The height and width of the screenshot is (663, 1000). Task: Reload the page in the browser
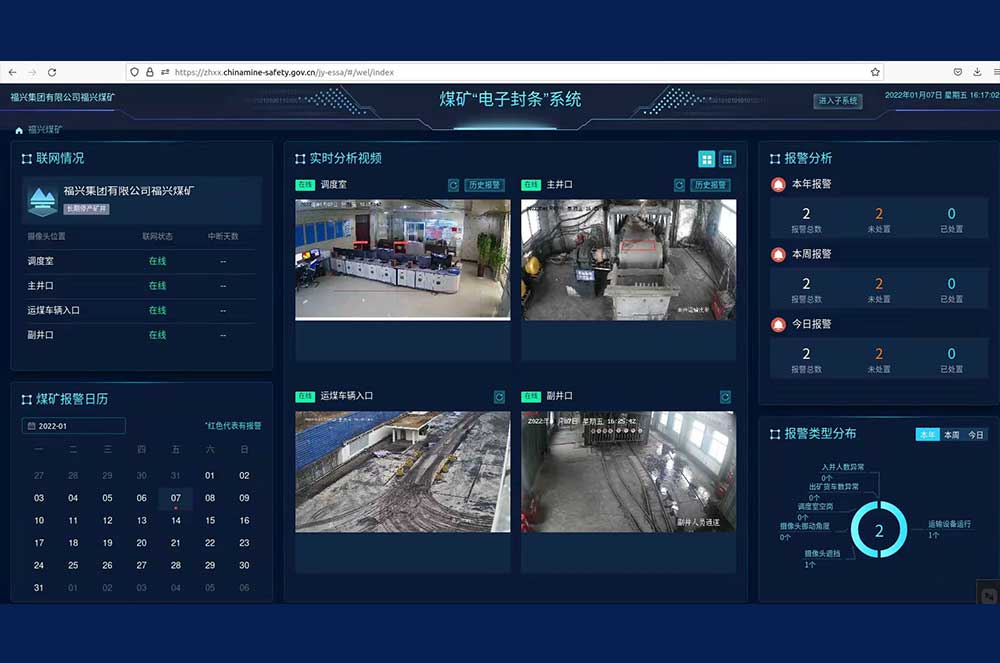point(52,72)
